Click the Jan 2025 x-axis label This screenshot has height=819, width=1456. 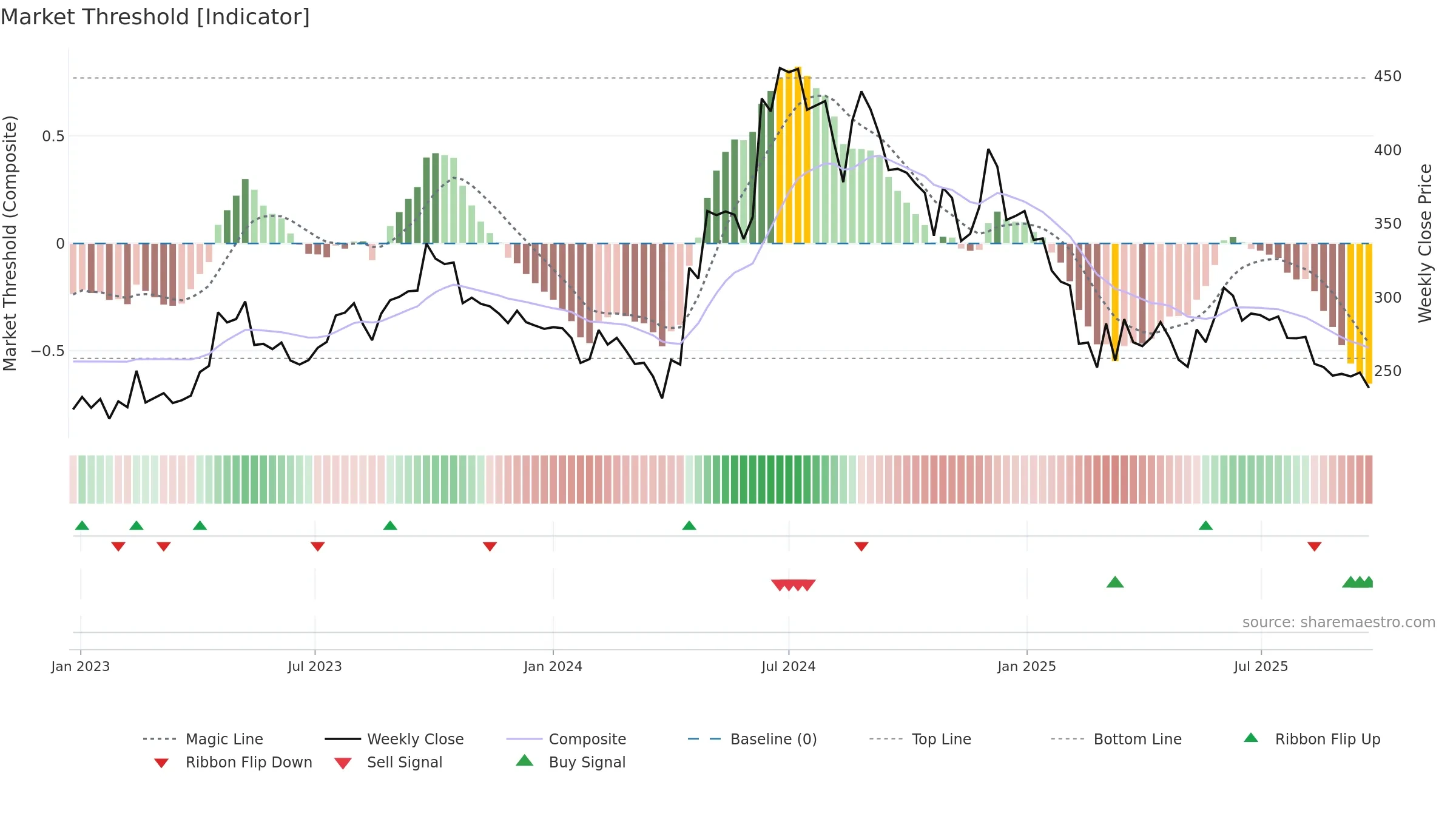pyautogui.click(x=1026, y=666)
